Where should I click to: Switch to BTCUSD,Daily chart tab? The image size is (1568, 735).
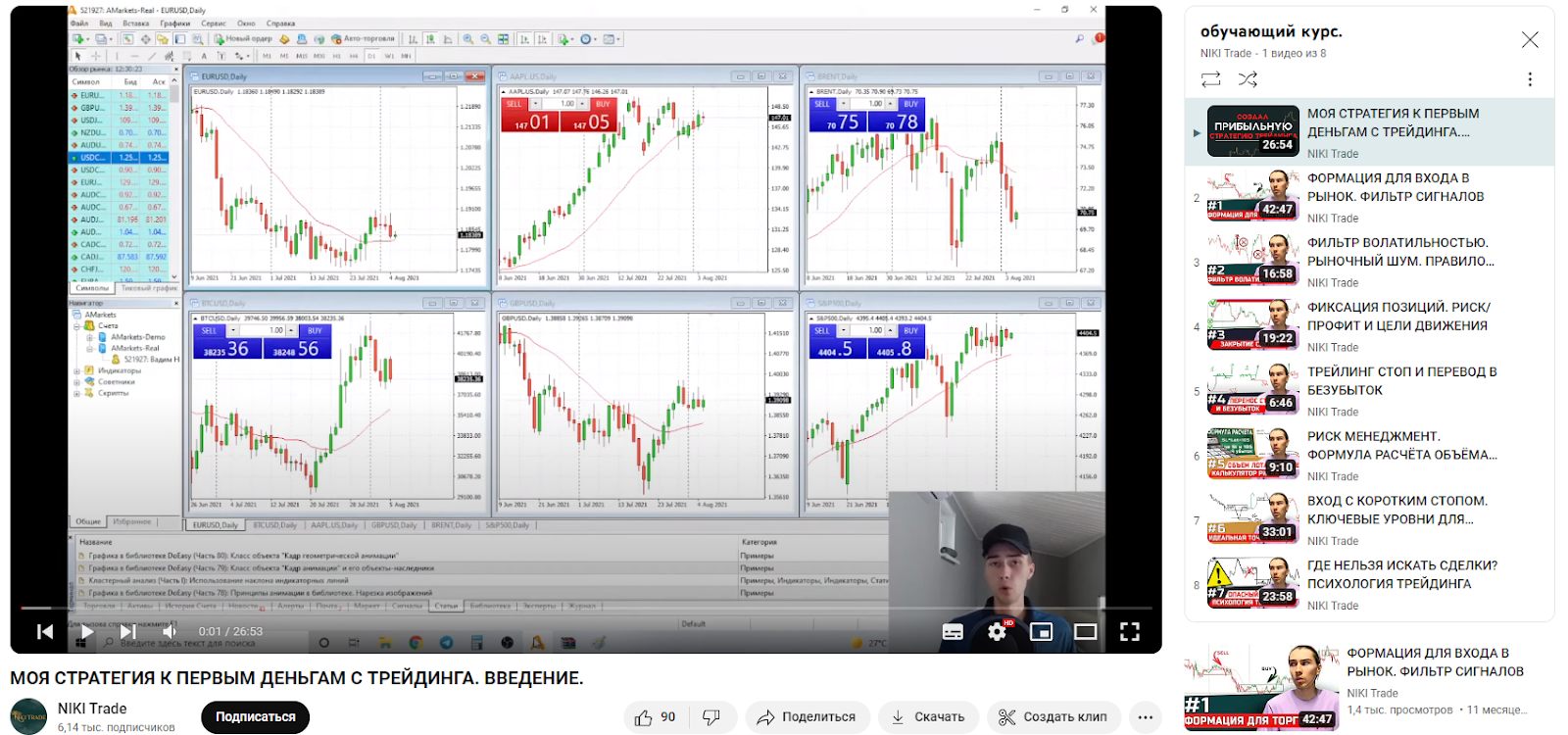pos(274,525)
